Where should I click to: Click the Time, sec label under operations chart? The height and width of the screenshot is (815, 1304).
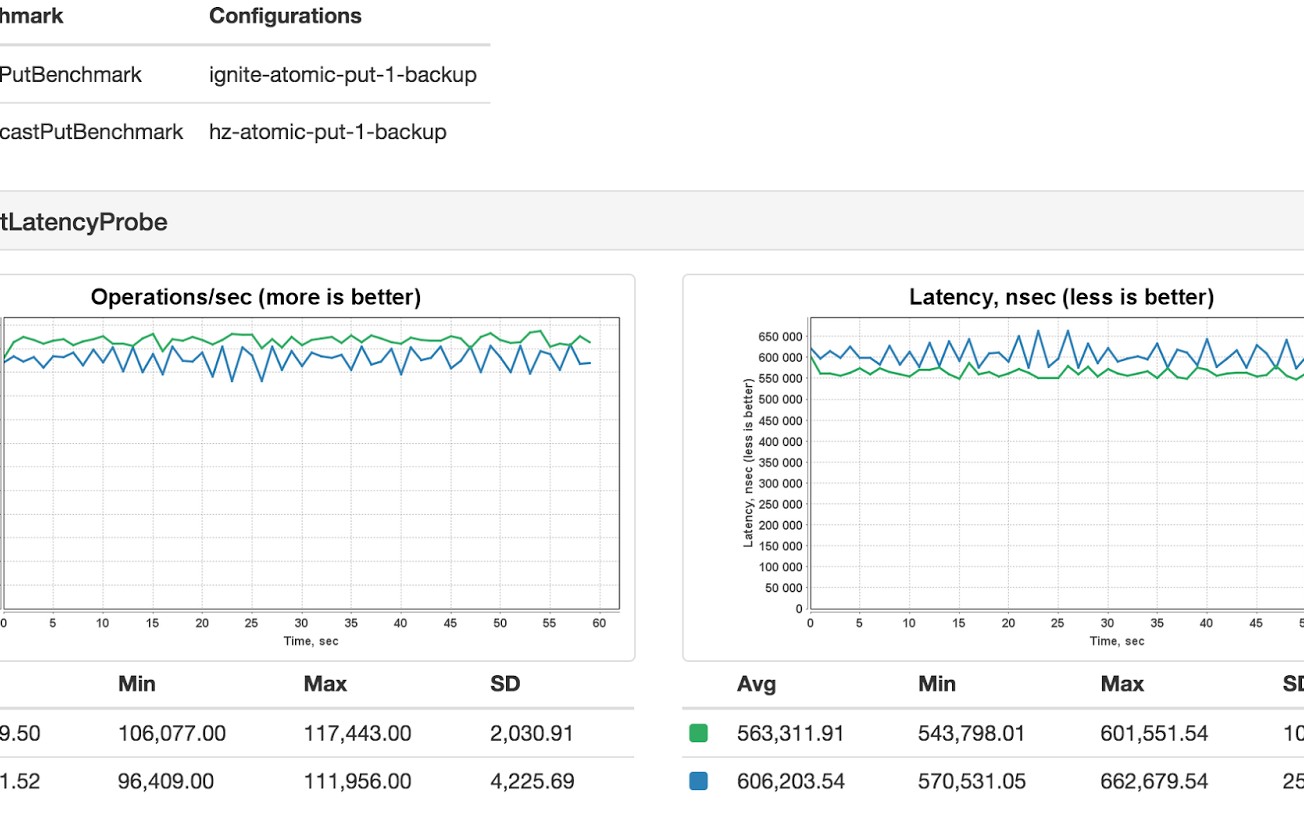click(310, 641)
